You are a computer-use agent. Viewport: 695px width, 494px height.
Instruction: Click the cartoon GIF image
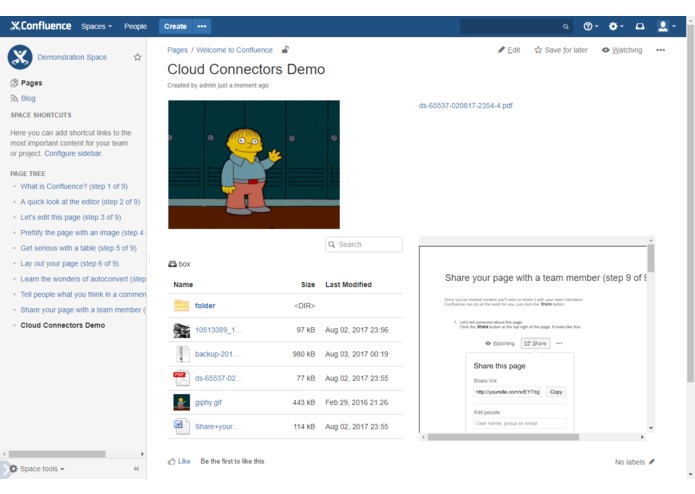point(254,164)
